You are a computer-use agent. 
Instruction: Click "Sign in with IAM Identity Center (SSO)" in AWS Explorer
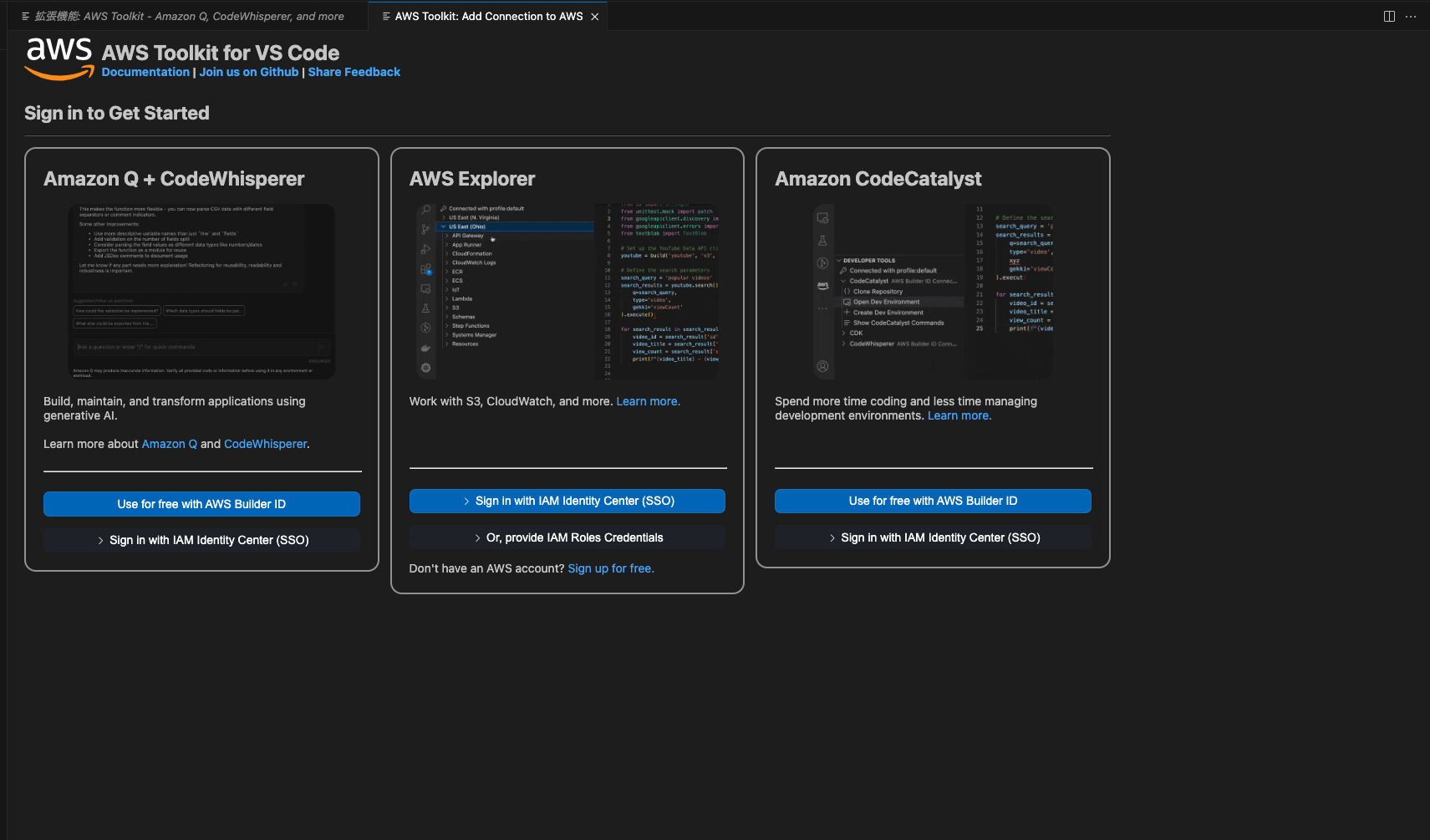tap(567, 501)
